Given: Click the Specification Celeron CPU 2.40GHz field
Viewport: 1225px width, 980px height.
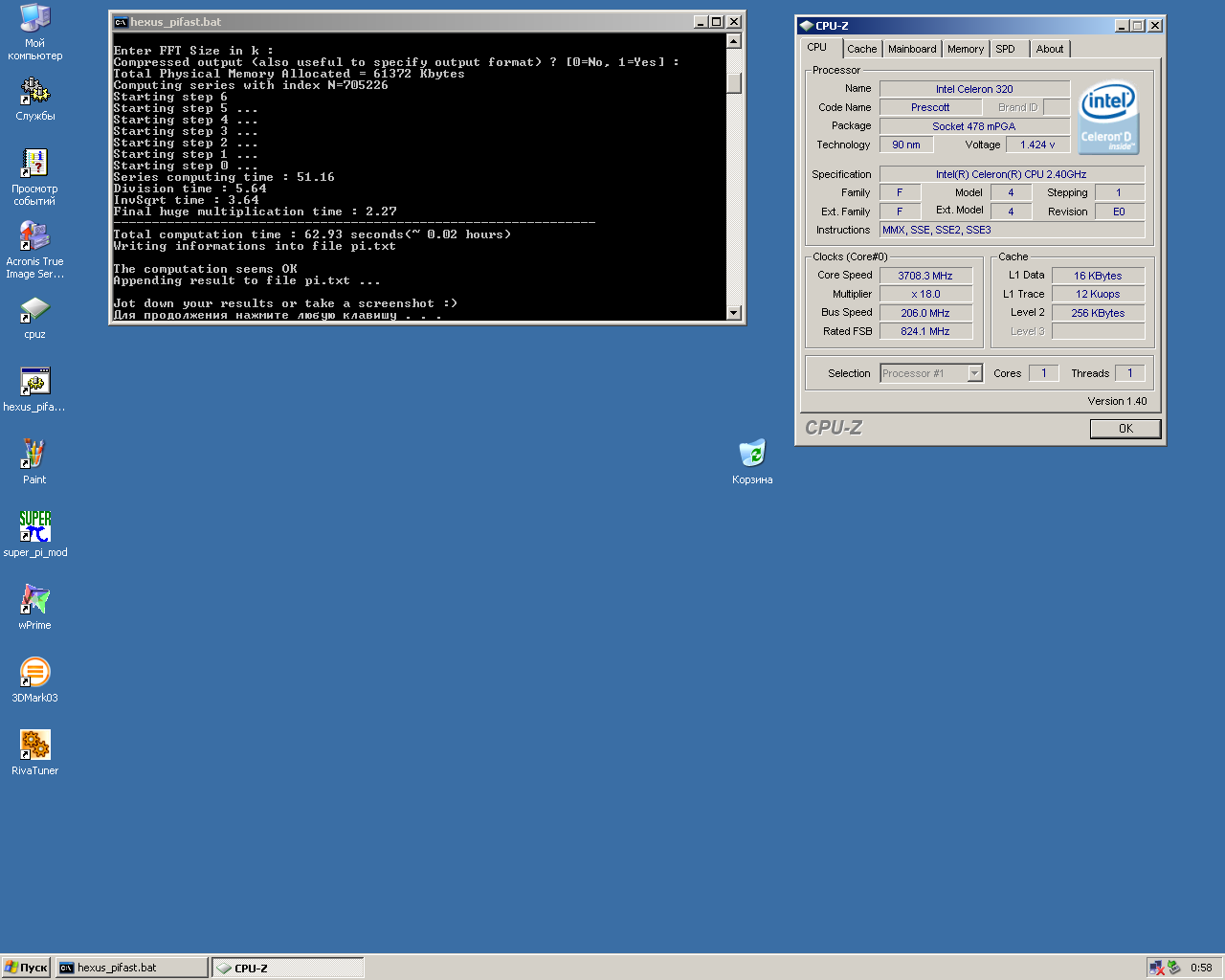Looking at the screenshot, I should pos(1013,174).
